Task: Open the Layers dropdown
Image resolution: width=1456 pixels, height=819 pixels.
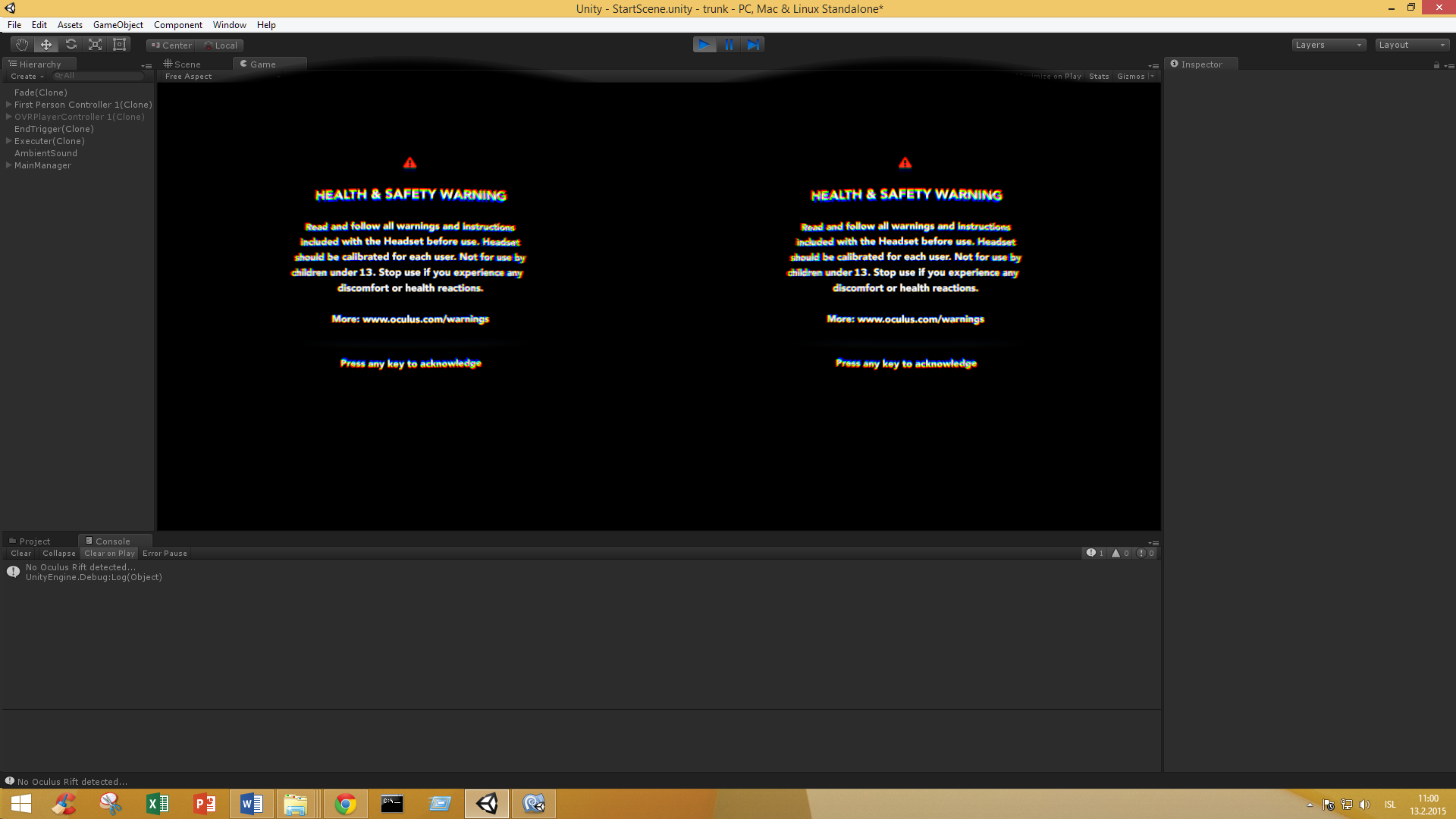Action: (x=1328, y=45)
